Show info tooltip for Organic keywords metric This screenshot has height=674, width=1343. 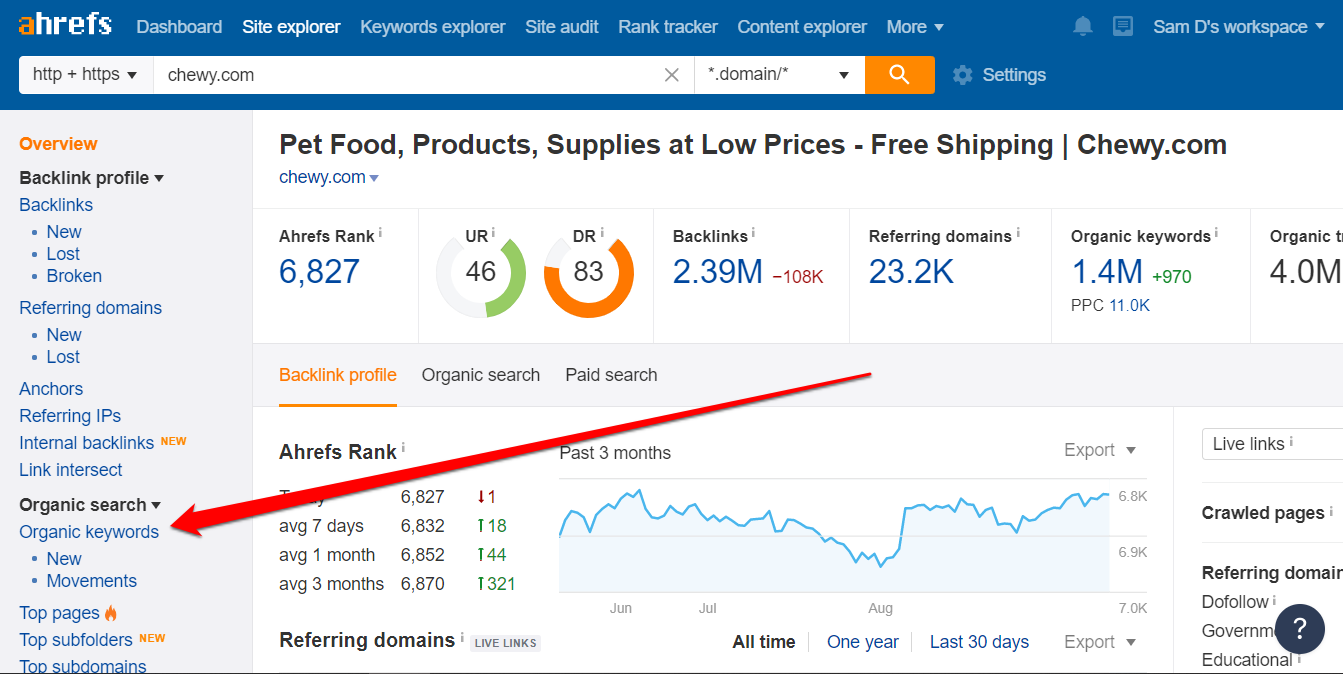1217,233
